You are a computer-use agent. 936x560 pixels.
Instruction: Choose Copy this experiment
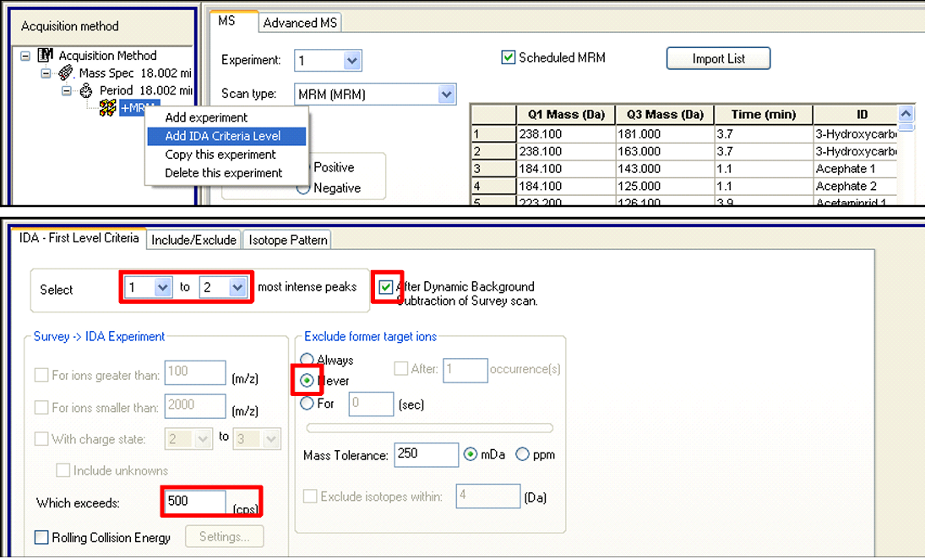tap(220, 155)
